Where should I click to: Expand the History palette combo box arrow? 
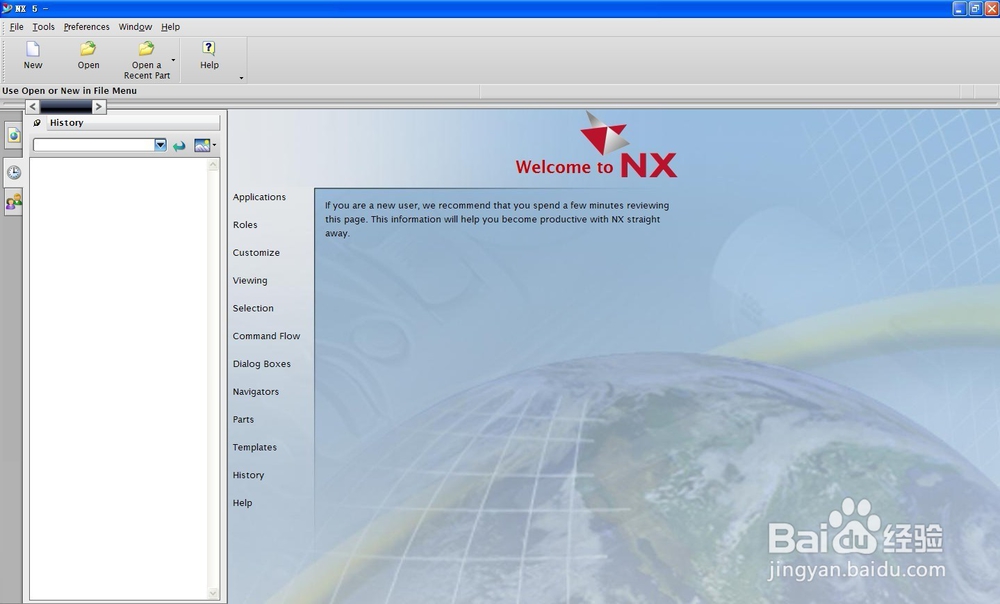[x=161, y=145]
